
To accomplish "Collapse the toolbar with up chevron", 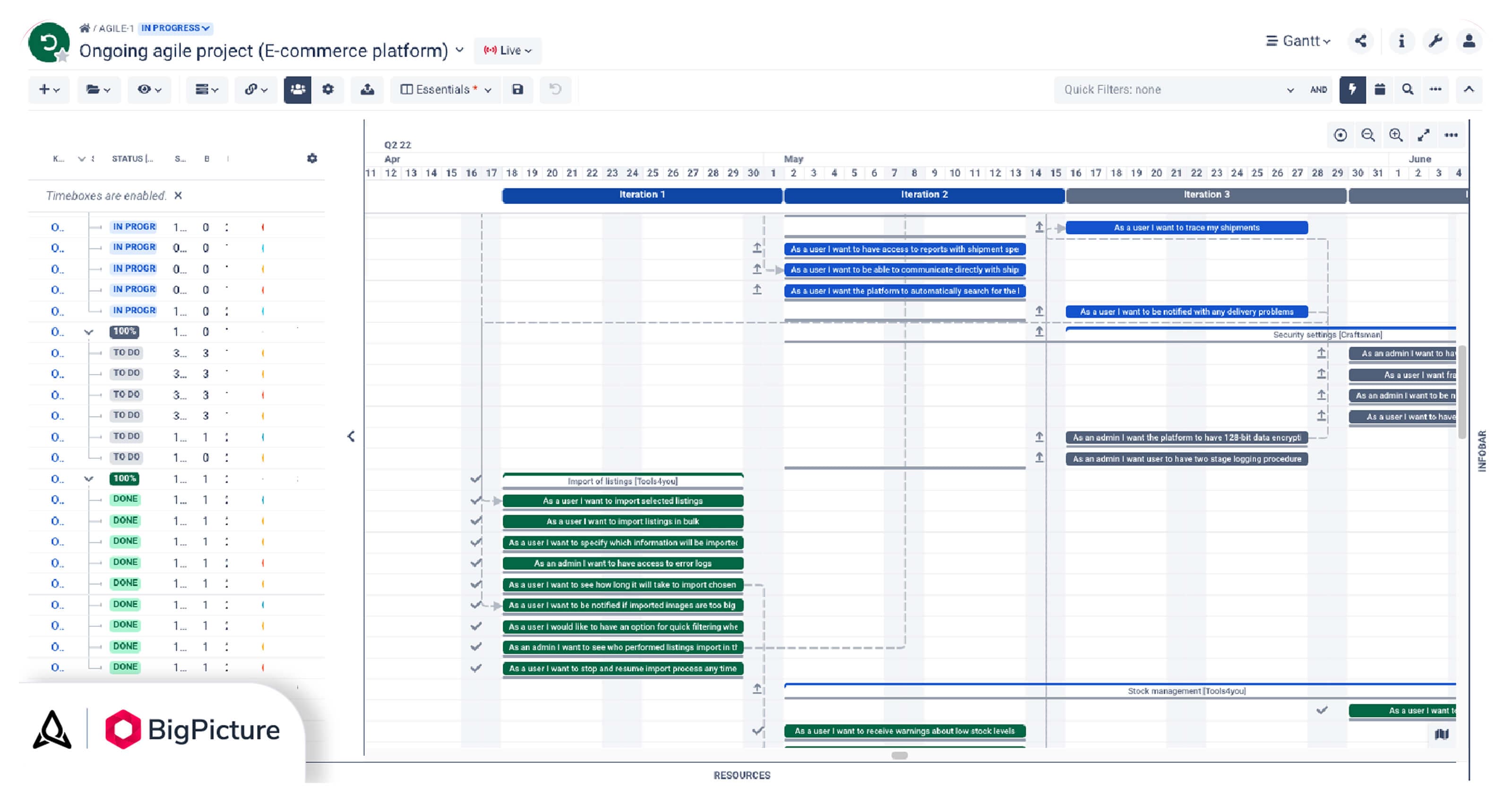I will [1469, 89].
